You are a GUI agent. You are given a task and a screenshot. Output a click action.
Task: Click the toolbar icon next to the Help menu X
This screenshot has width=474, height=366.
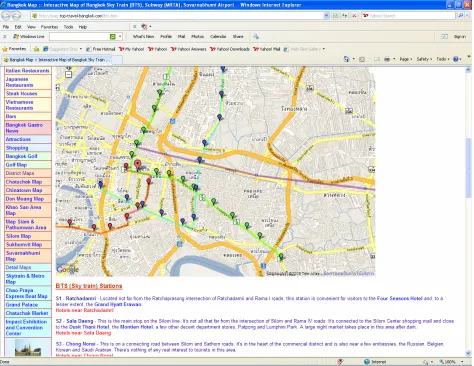coord(144,27)
